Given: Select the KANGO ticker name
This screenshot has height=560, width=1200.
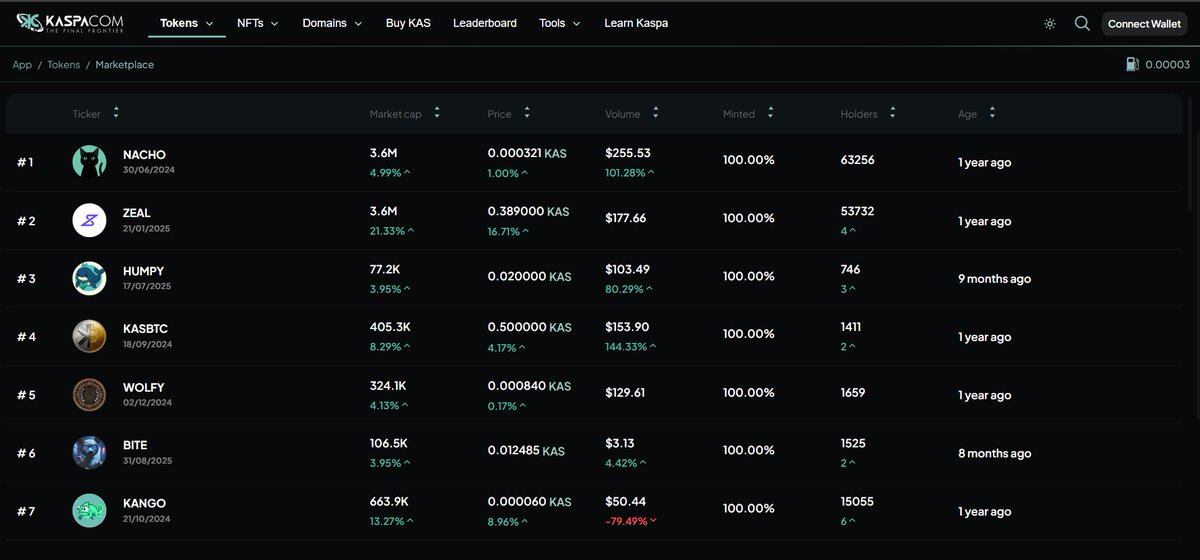Looking at the screenshot, I should [x=144, y=503].
